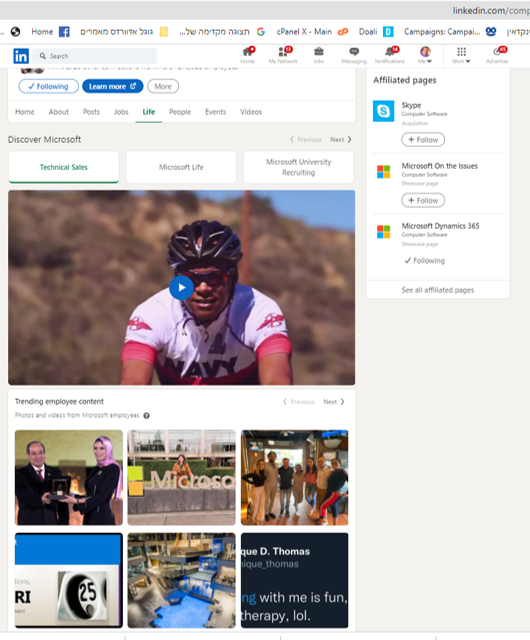The height and width of the screenshot is (640, 530).
Task: Click See all affiliated pages
Action: click(438, 290)
